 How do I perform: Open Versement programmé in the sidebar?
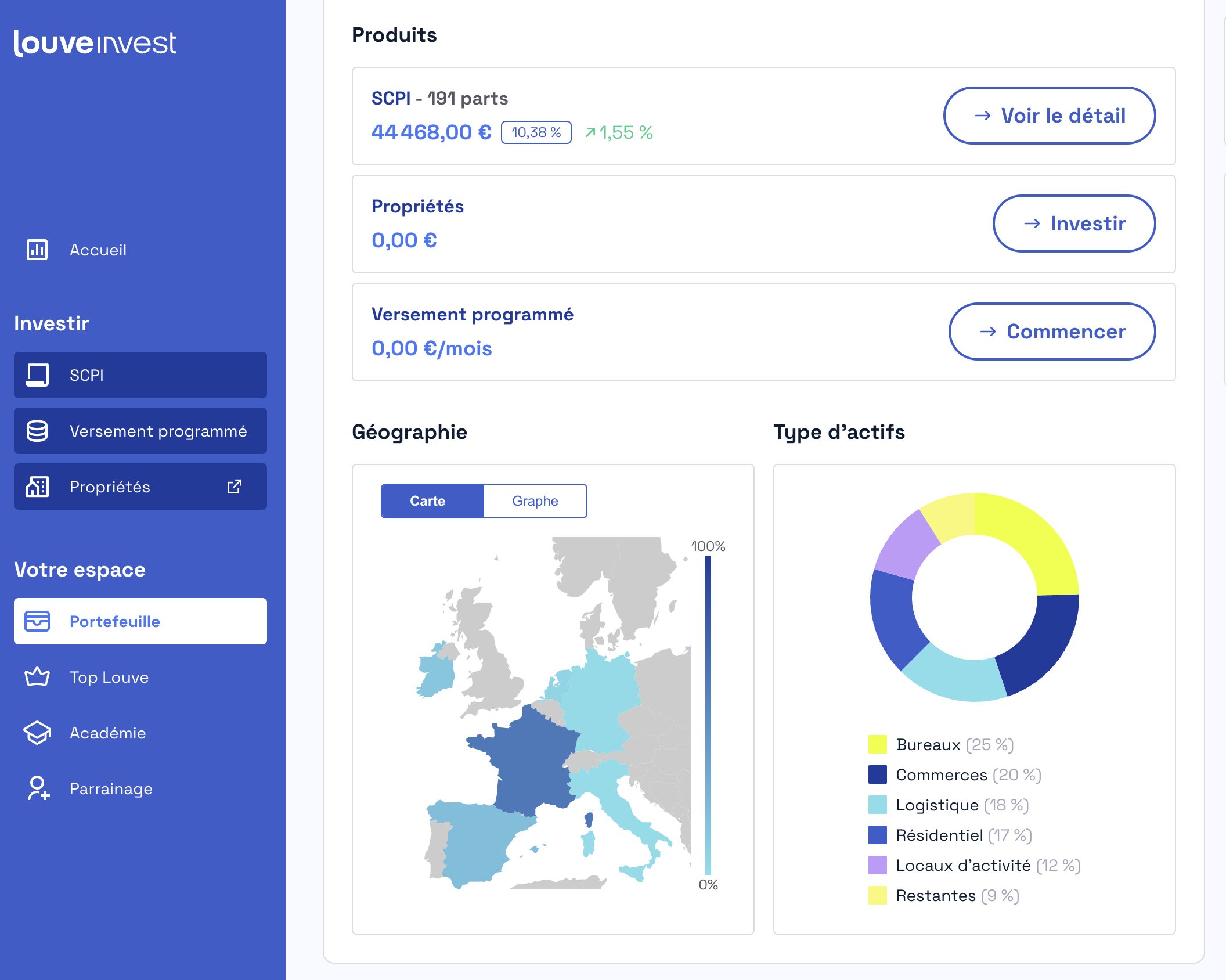coord(140,431)
